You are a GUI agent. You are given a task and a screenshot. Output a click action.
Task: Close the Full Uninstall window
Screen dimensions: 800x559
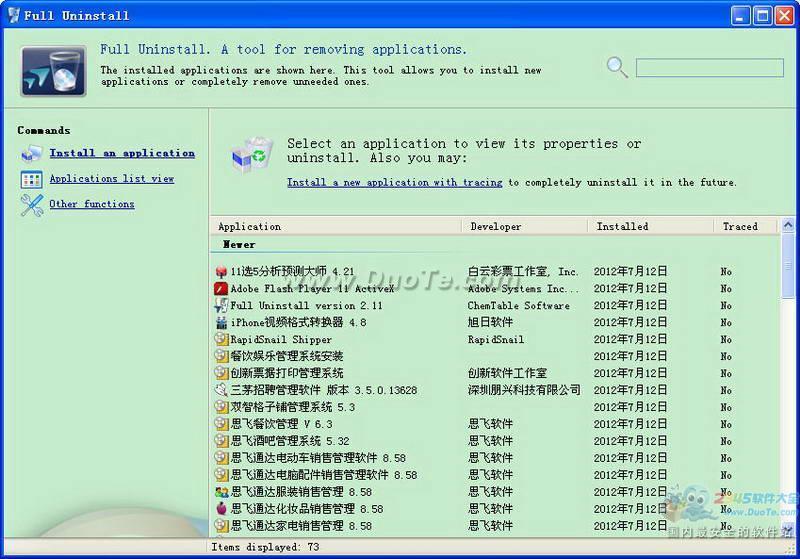point(785,15)
